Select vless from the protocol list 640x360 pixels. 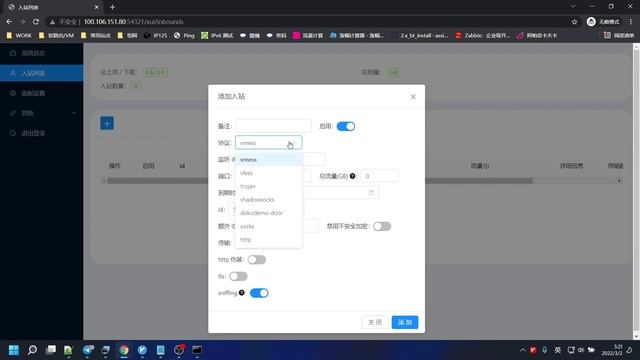coord(269,173)
